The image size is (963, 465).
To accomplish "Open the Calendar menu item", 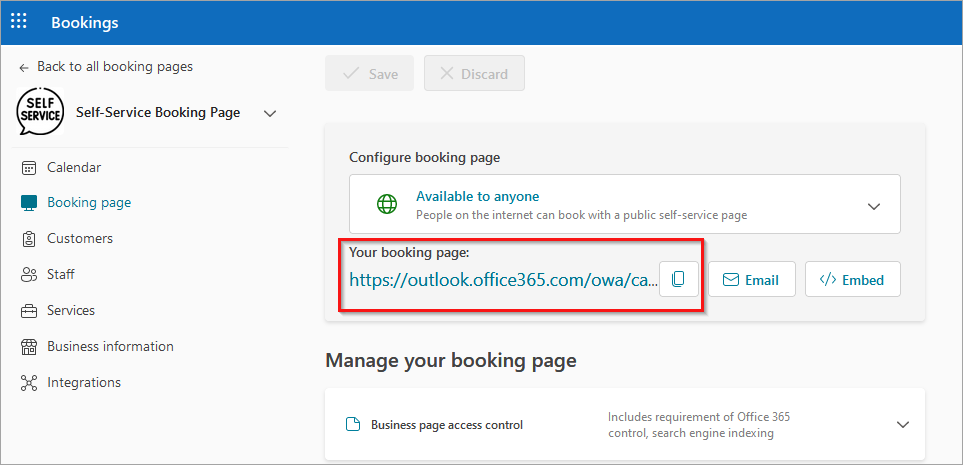I will pos(74,168).
